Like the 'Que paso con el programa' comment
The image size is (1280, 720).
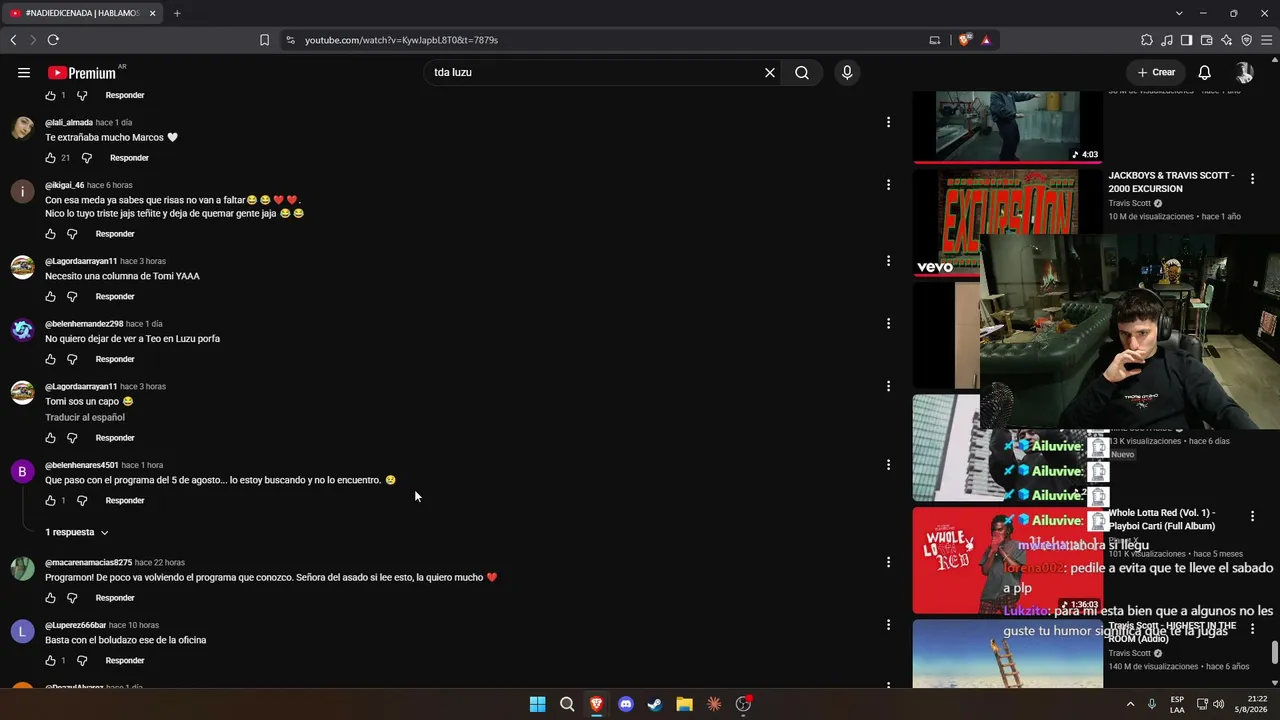tap(50, 501)
